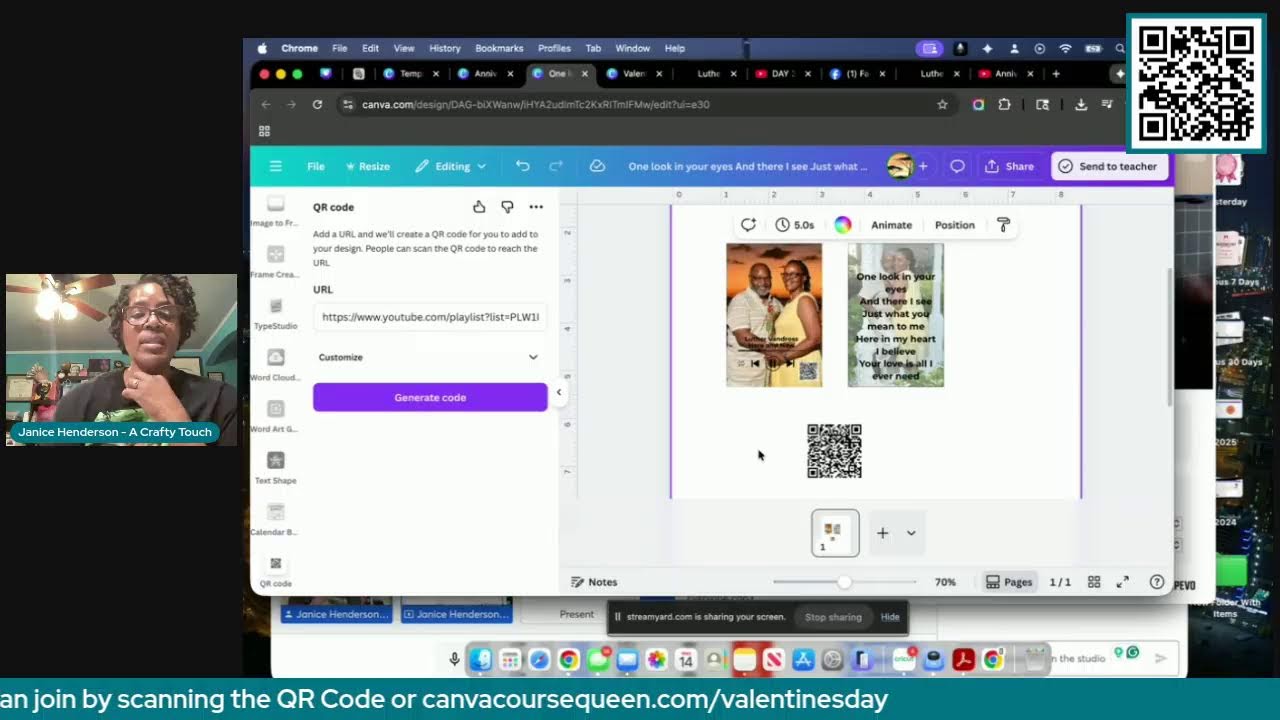
Task: Hide the screen sharing notification bar
Action: [x=890, y=617]
